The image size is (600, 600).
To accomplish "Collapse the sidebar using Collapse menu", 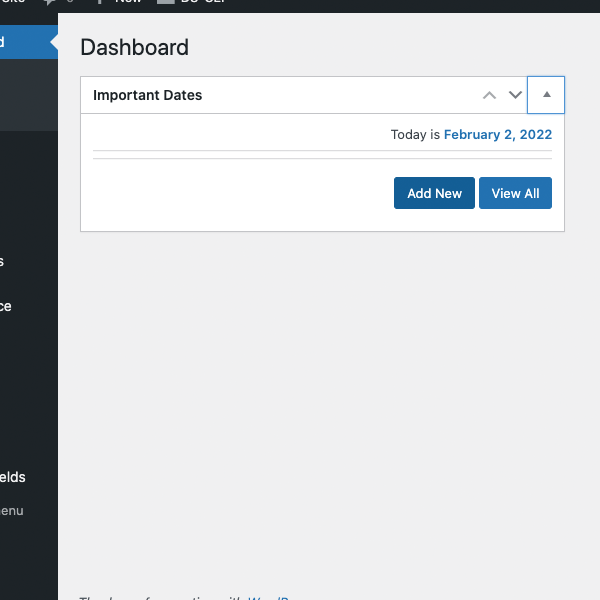I will [x=10, y=510].
